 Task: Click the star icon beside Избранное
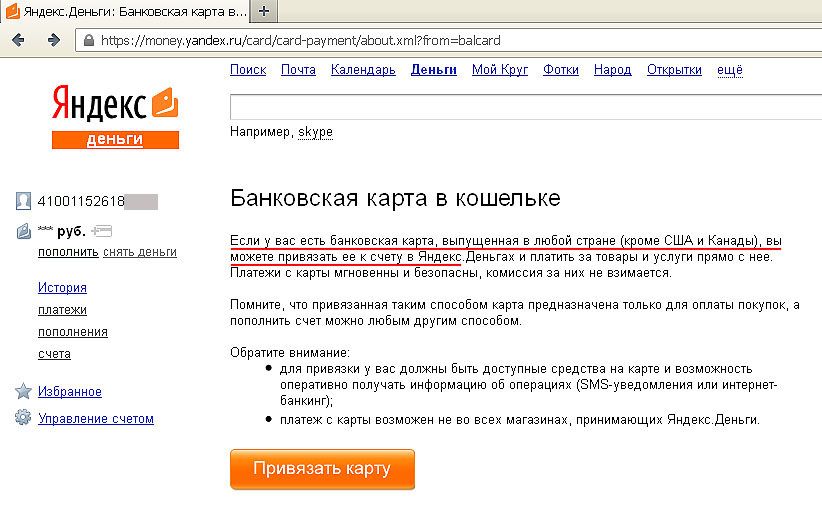pos(23,391)
